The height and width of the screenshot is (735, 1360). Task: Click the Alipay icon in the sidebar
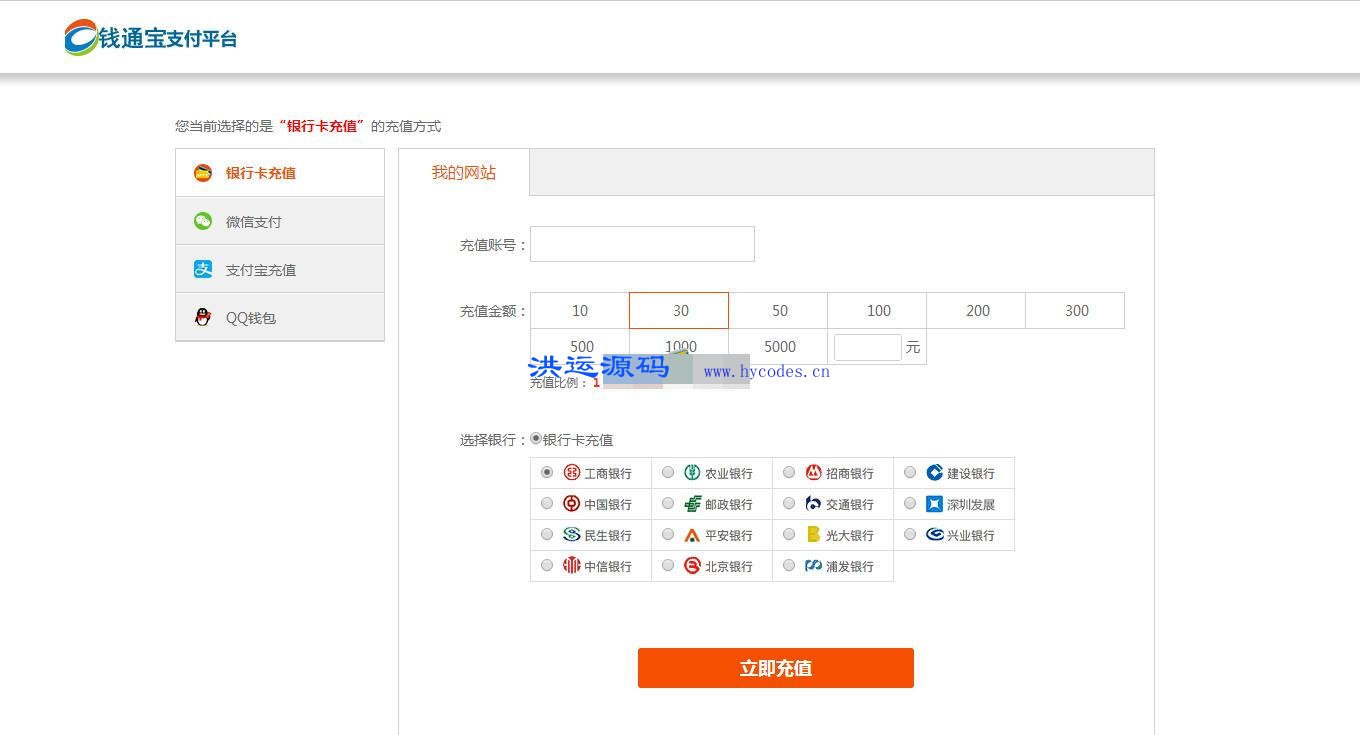203,269
